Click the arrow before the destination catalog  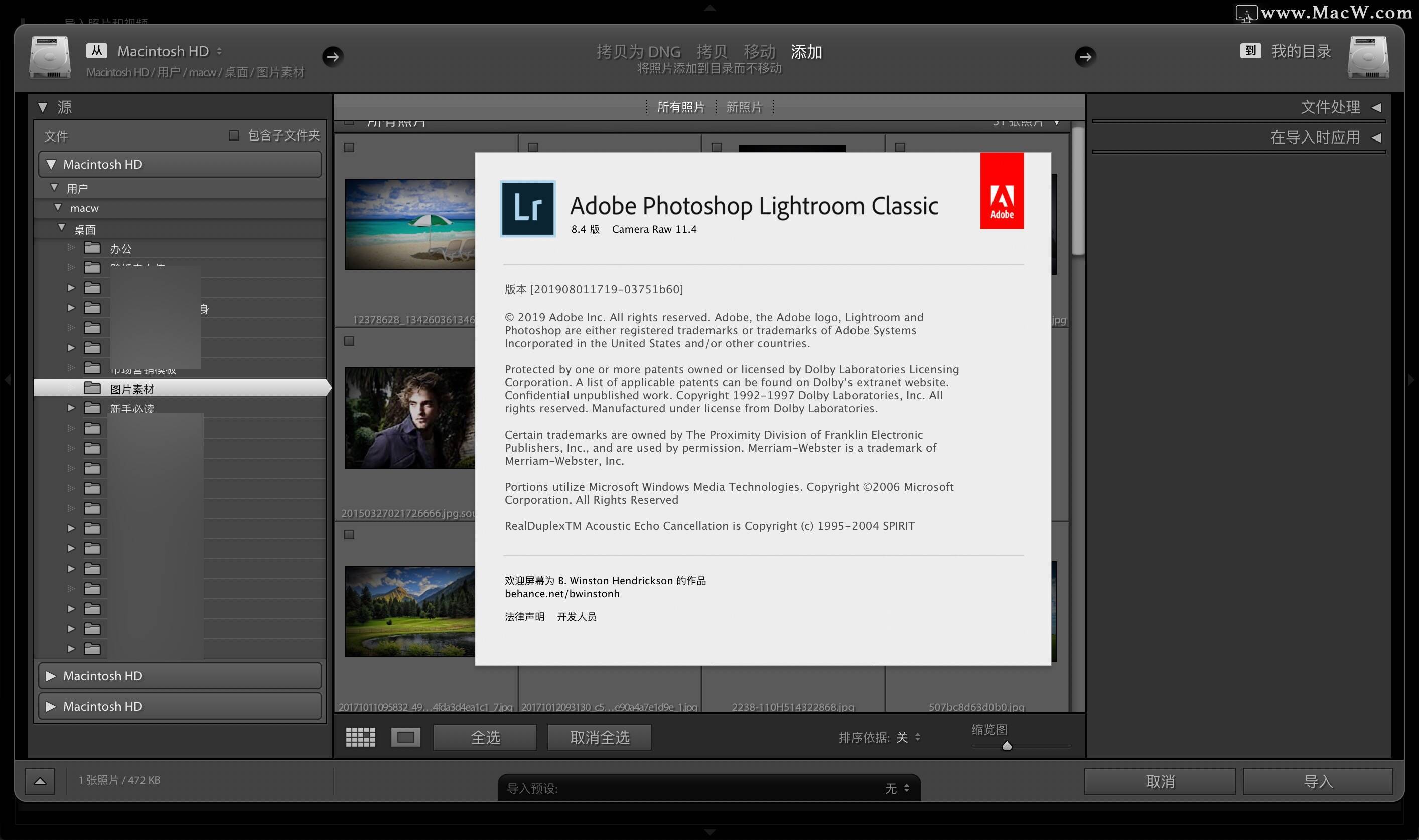click(x=1085, y=56)
